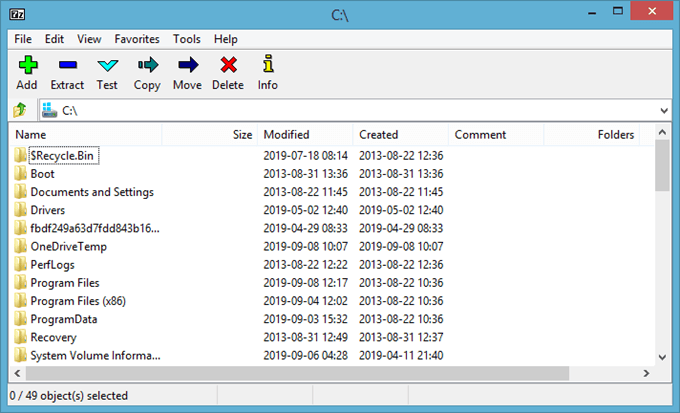
Task: Click the Copy toolbar icon
Action: [148, 65]
